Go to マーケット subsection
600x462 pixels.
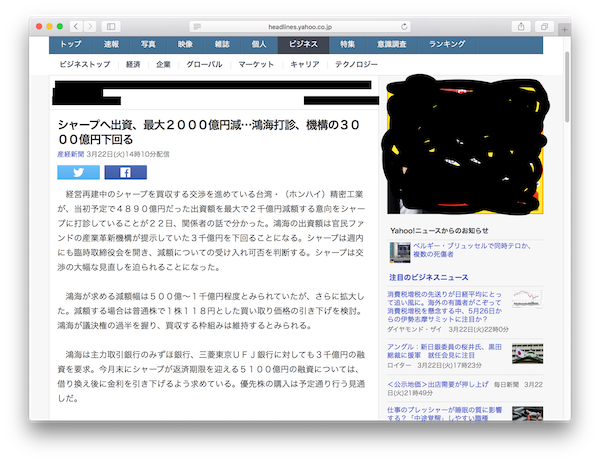tap(256, 64)
